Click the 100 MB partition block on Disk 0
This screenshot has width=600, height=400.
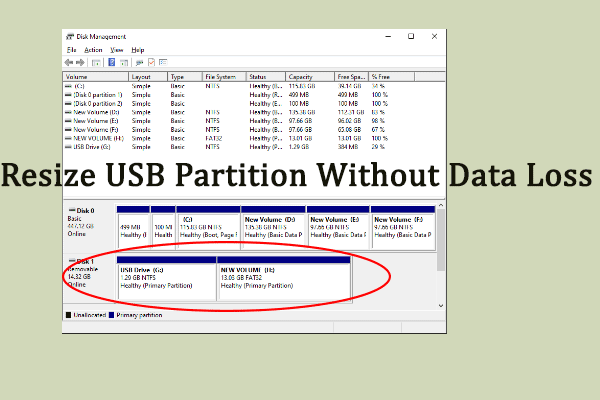(163, 229)
